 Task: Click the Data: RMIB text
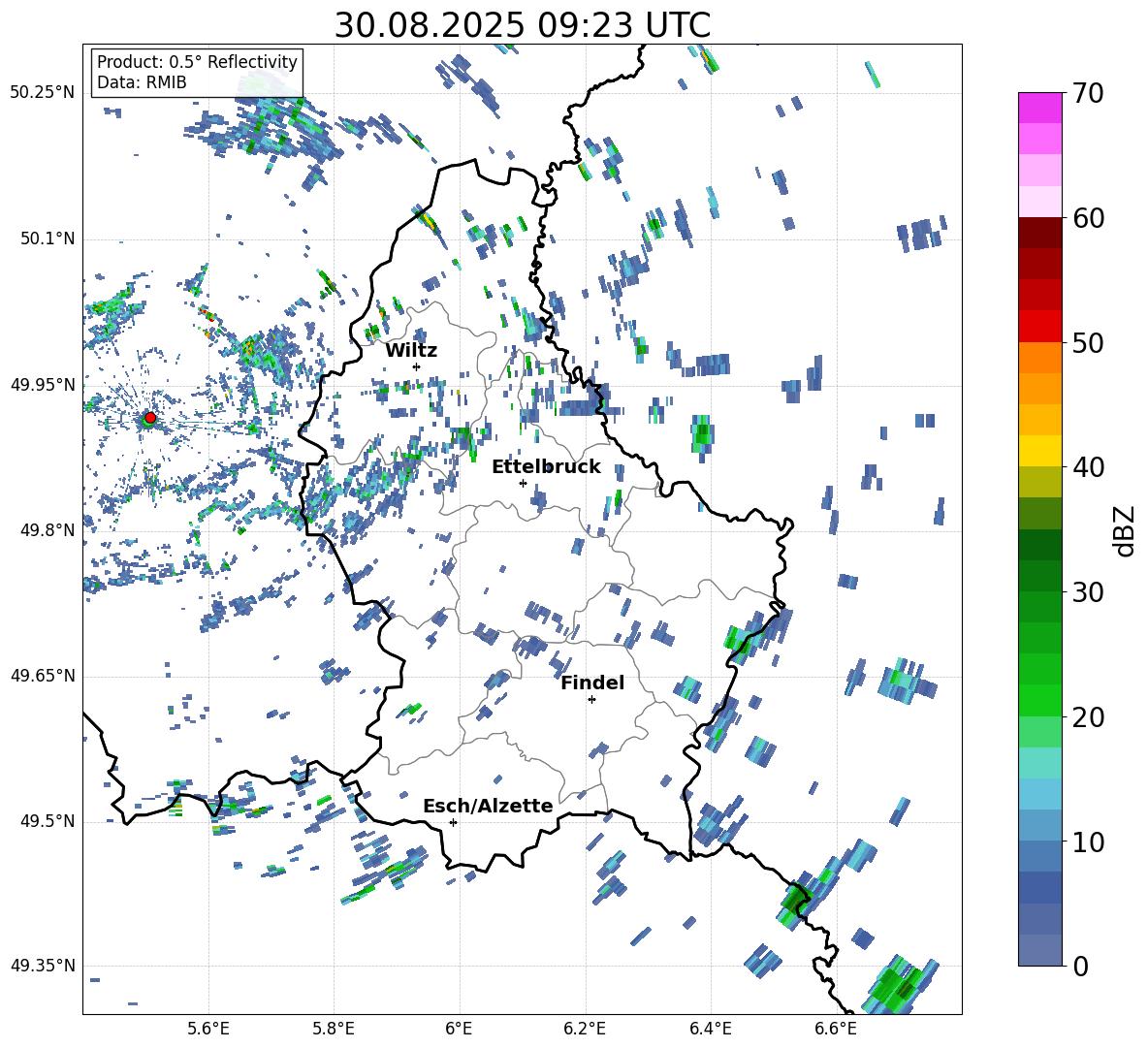142,82
